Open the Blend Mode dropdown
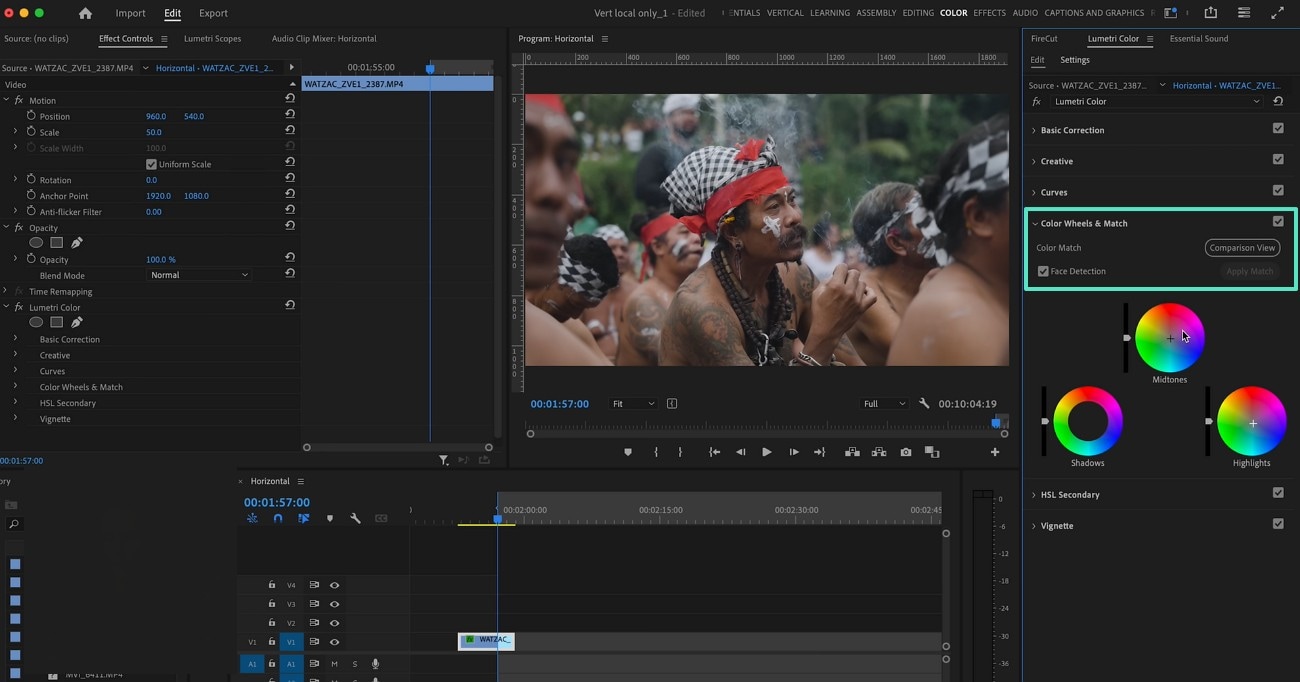Screen dimensions: 1300x682 (x=200, y=275)
